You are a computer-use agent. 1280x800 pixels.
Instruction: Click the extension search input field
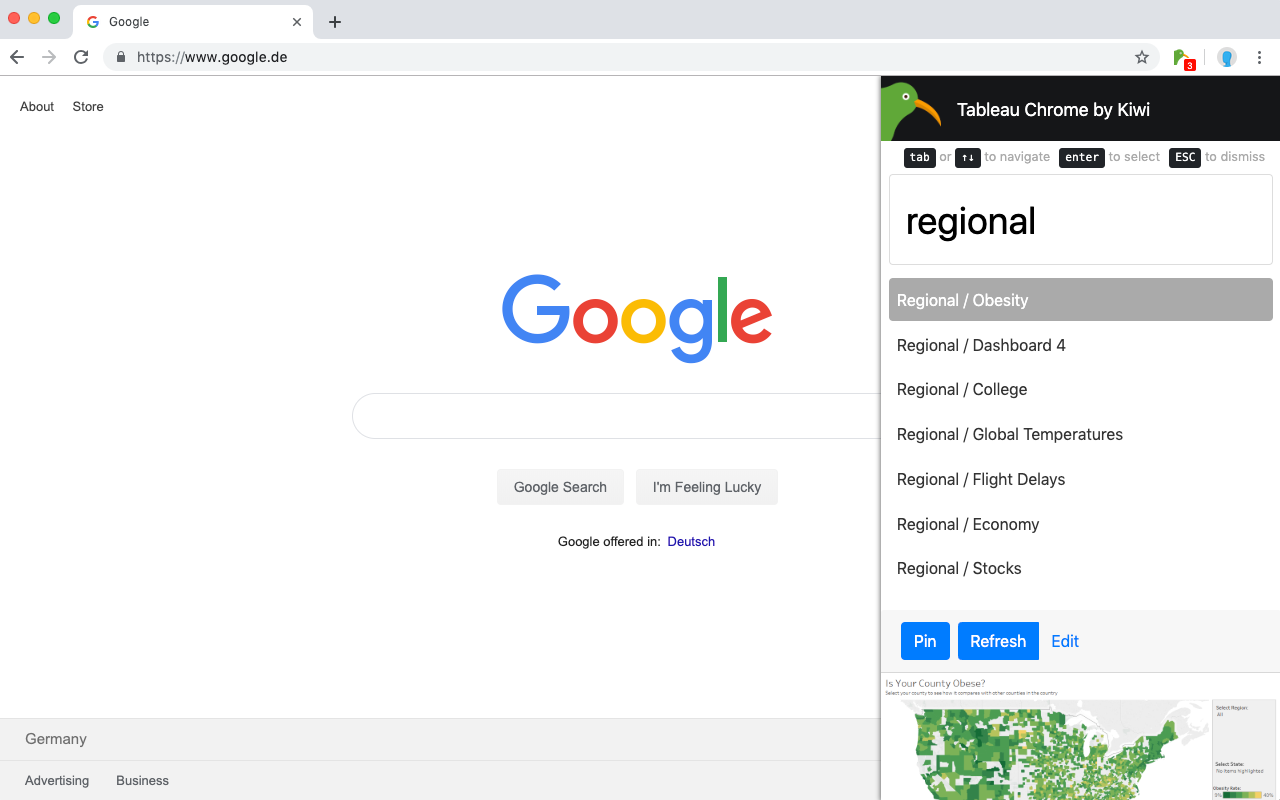pyautogui.click(x=1080, y=219)
